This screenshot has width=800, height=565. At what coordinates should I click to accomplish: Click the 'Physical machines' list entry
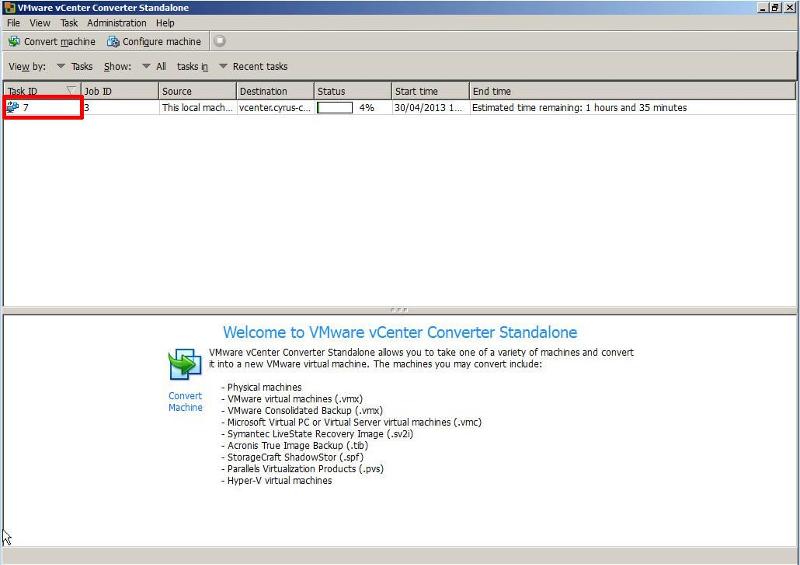[x=264, y=387]
